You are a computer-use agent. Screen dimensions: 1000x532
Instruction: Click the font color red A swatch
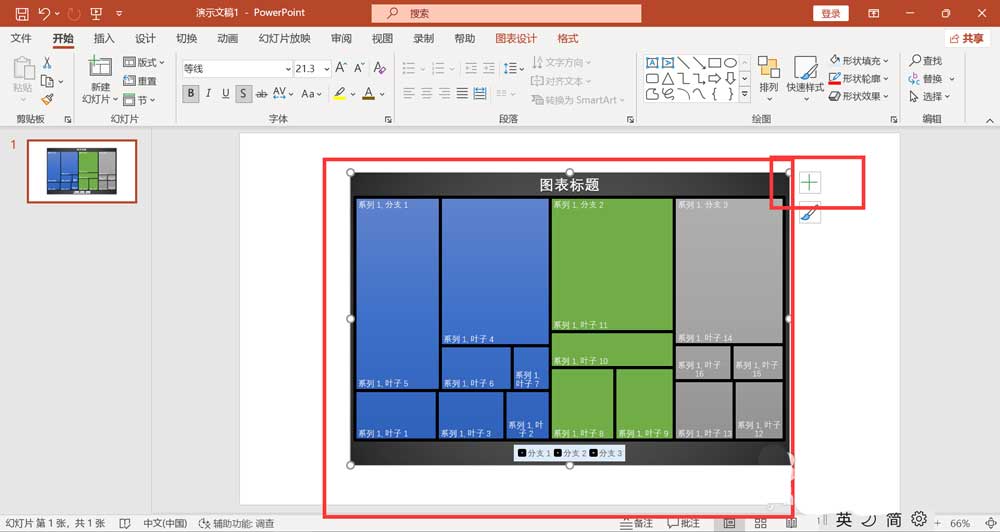tap(368, 94)
